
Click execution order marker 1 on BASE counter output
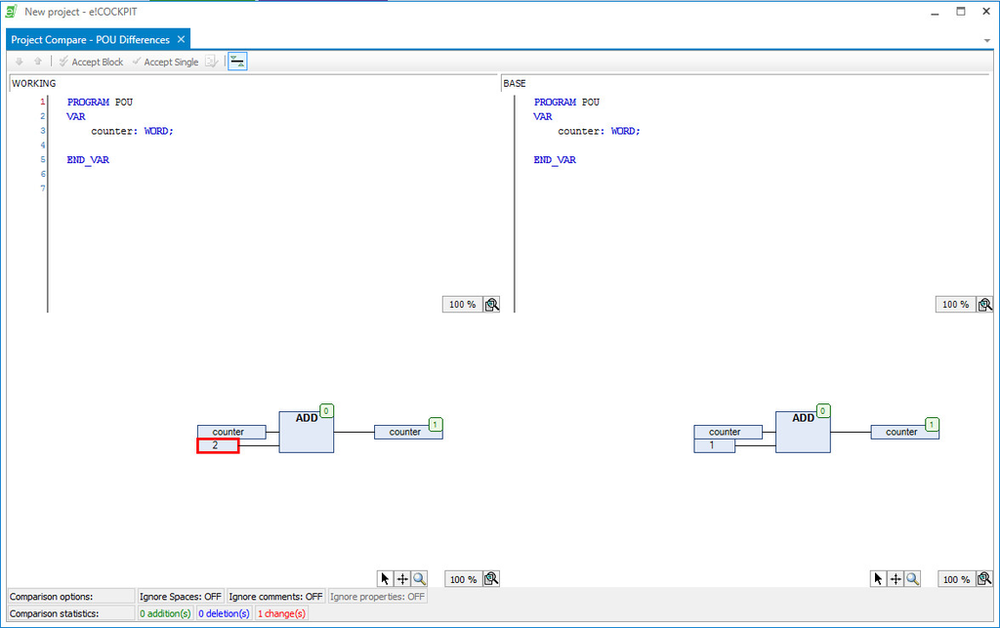pos(932,425)
